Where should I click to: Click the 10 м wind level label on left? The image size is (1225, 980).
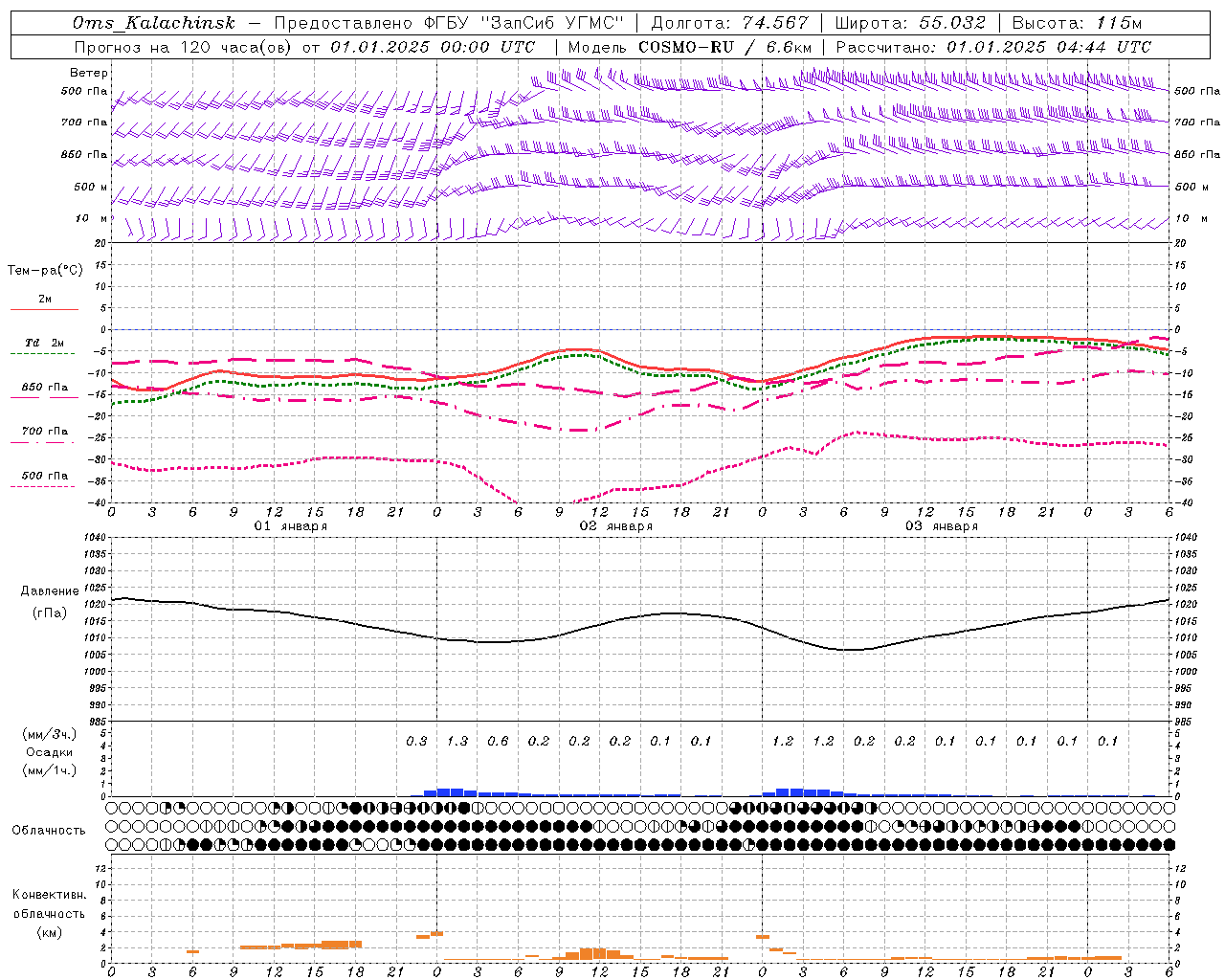[91, 218]
